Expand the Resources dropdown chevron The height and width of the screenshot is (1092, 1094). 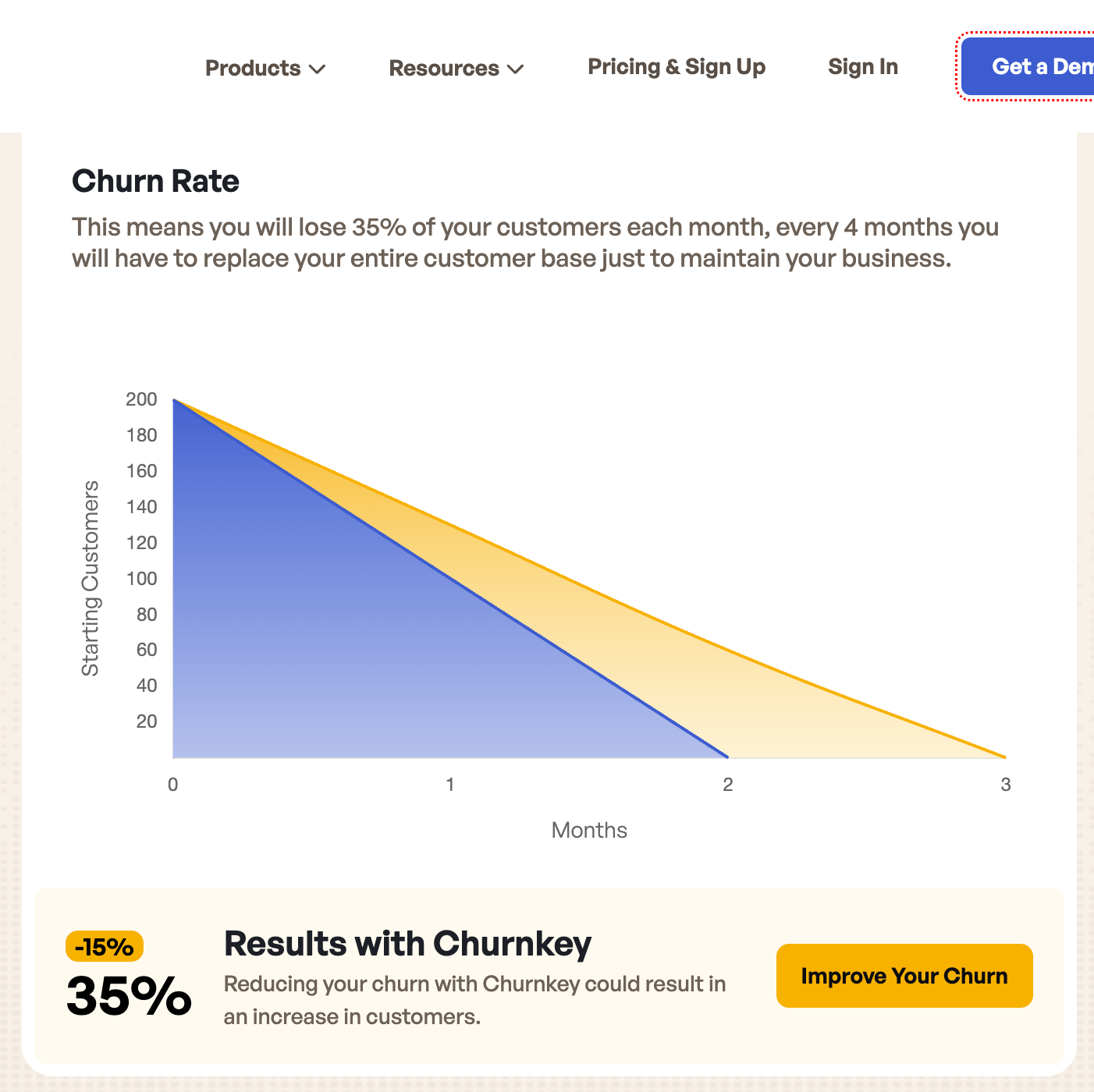pos(515,69)
